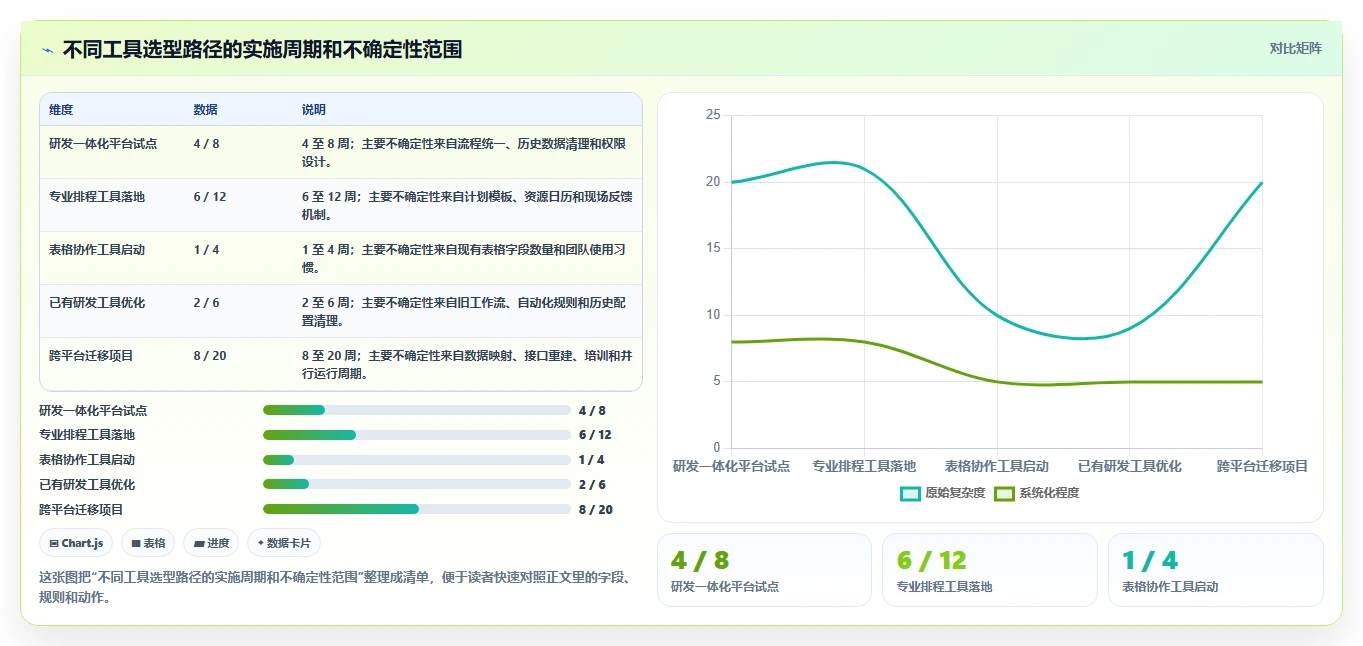
Task: Click progress bar for 已有研发工具优化
Action: pyautogui.click(x=416, y=484)
